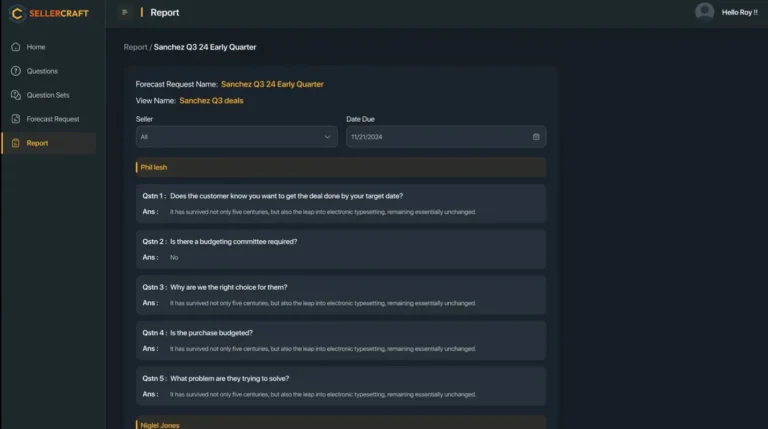Click the Questions help-circle icon
This screenshot has width=768, height=429.
[x=16, y=71]
